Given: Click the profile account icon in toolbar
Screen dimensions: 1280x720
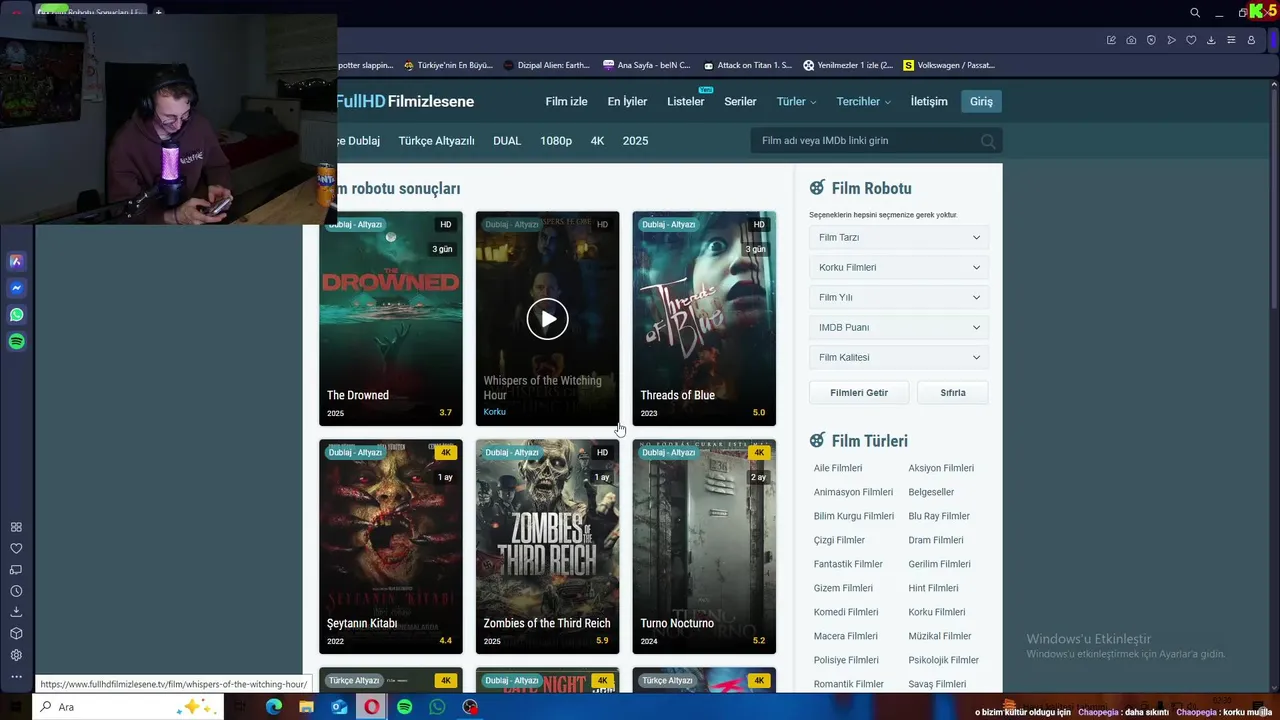Looking at the screenshot, I should tap(1251, 40).
